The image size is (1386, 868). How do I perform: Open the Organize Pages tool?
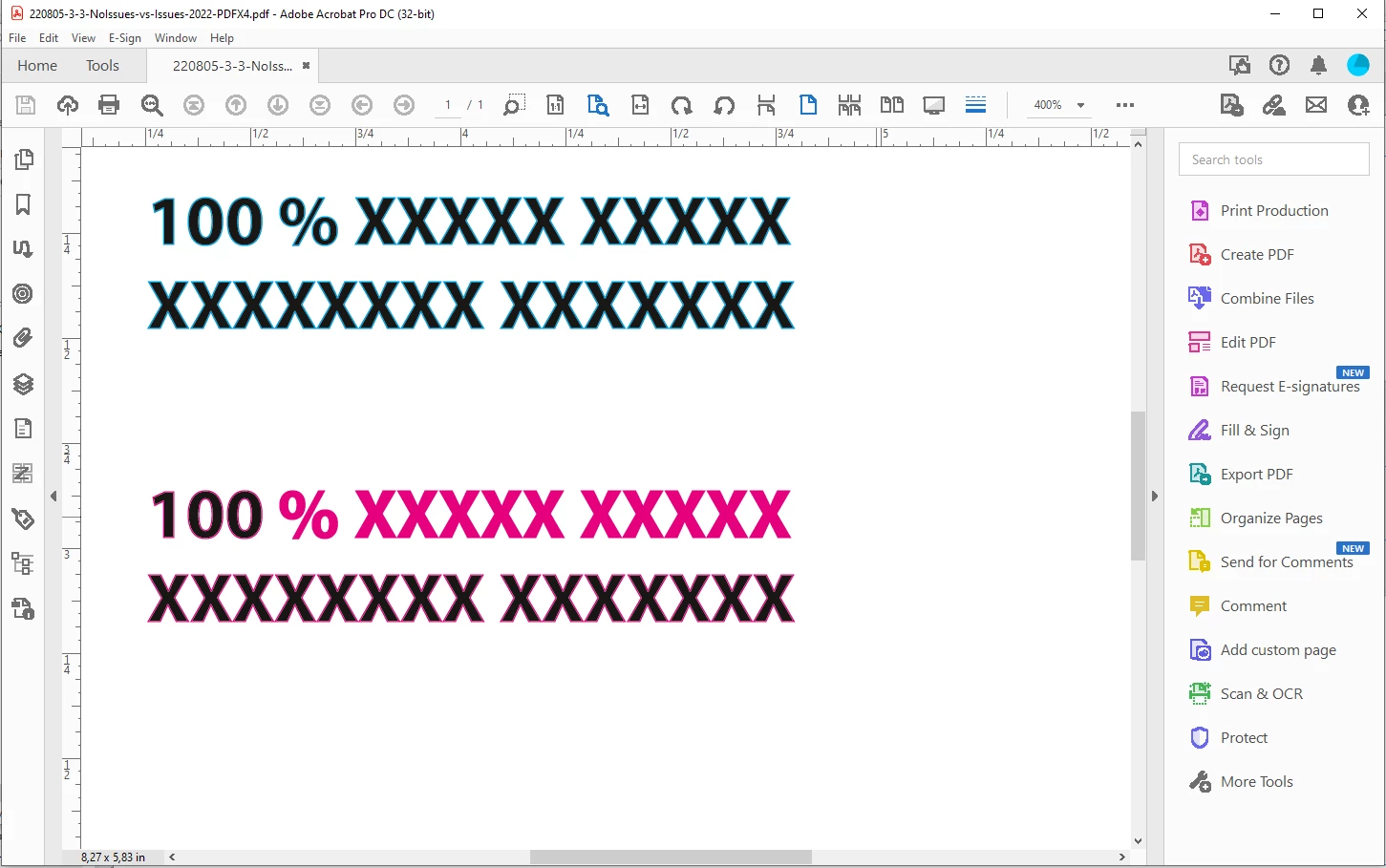click(x=1256, y=519)
